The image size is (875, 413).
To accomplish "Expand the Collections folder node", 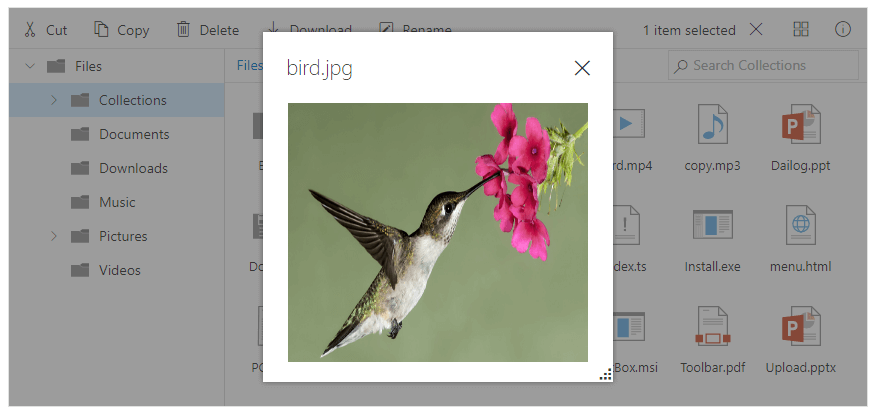I will (54, 100).
